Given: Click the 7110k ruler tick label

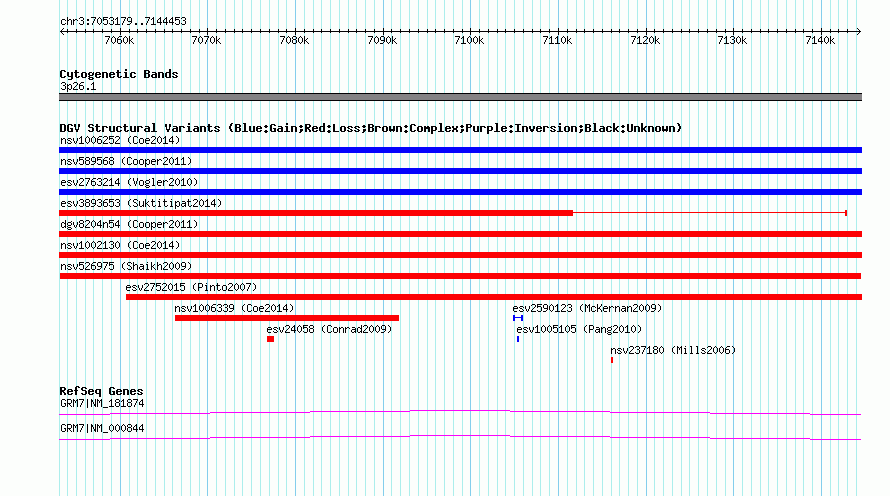Looking at the screenshot, I should pos(557,40).
